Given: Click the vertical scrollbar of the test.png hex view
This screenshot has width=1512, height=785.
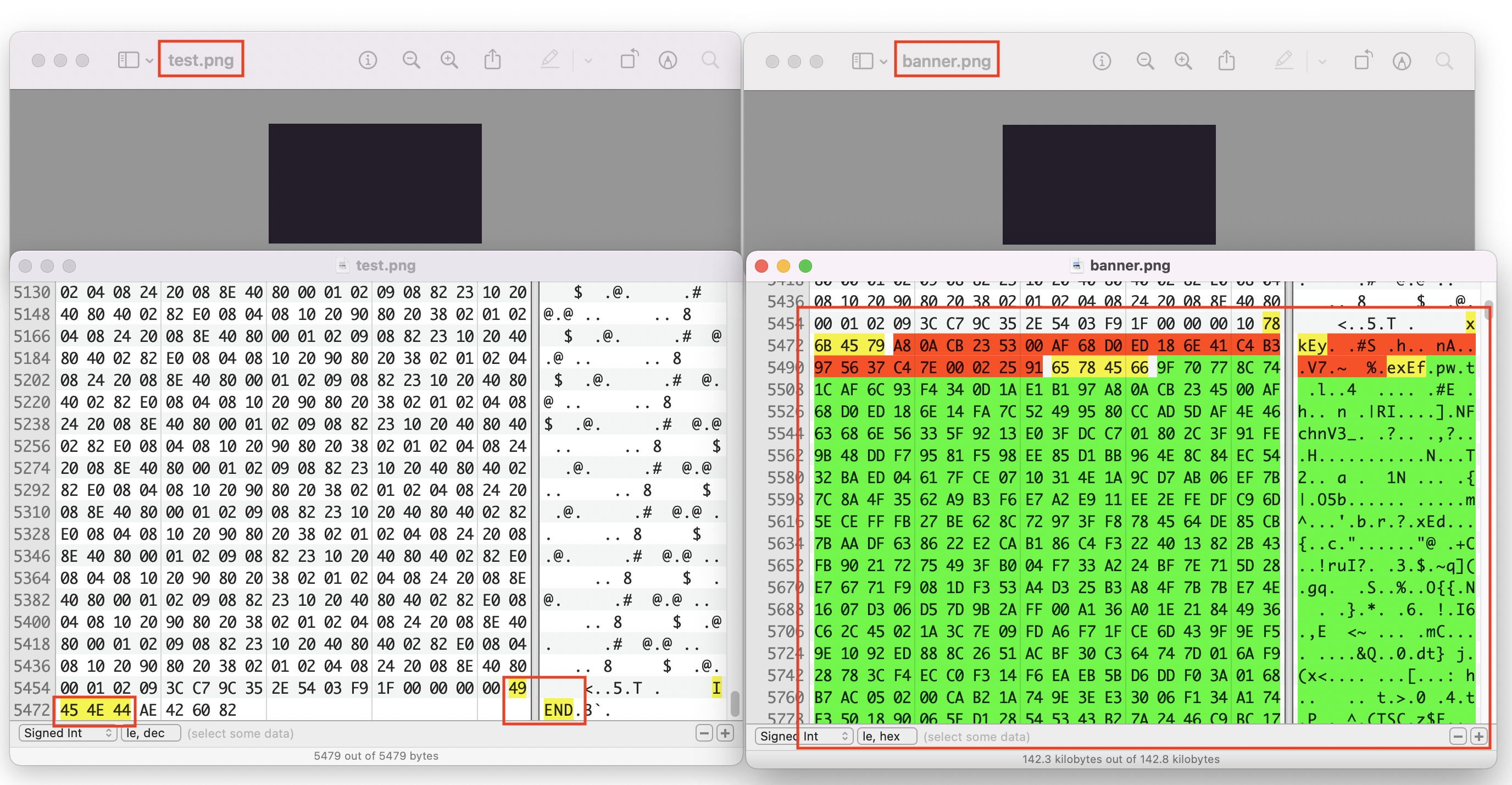Looking at the screenshot, I should pyautogui.click(x=734, y=704).
